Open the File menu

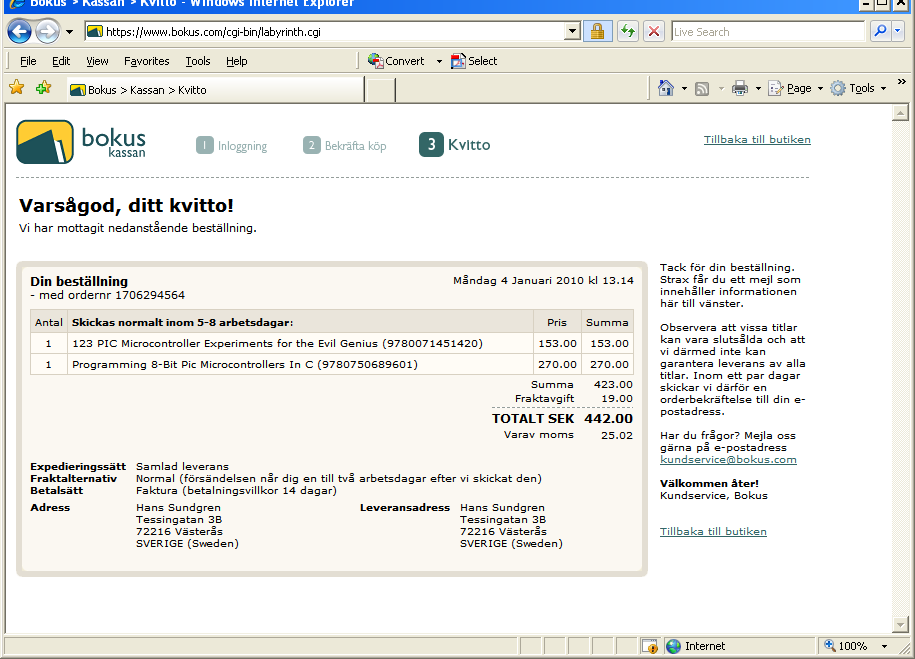pyautogui.click(x=28, y=61)
